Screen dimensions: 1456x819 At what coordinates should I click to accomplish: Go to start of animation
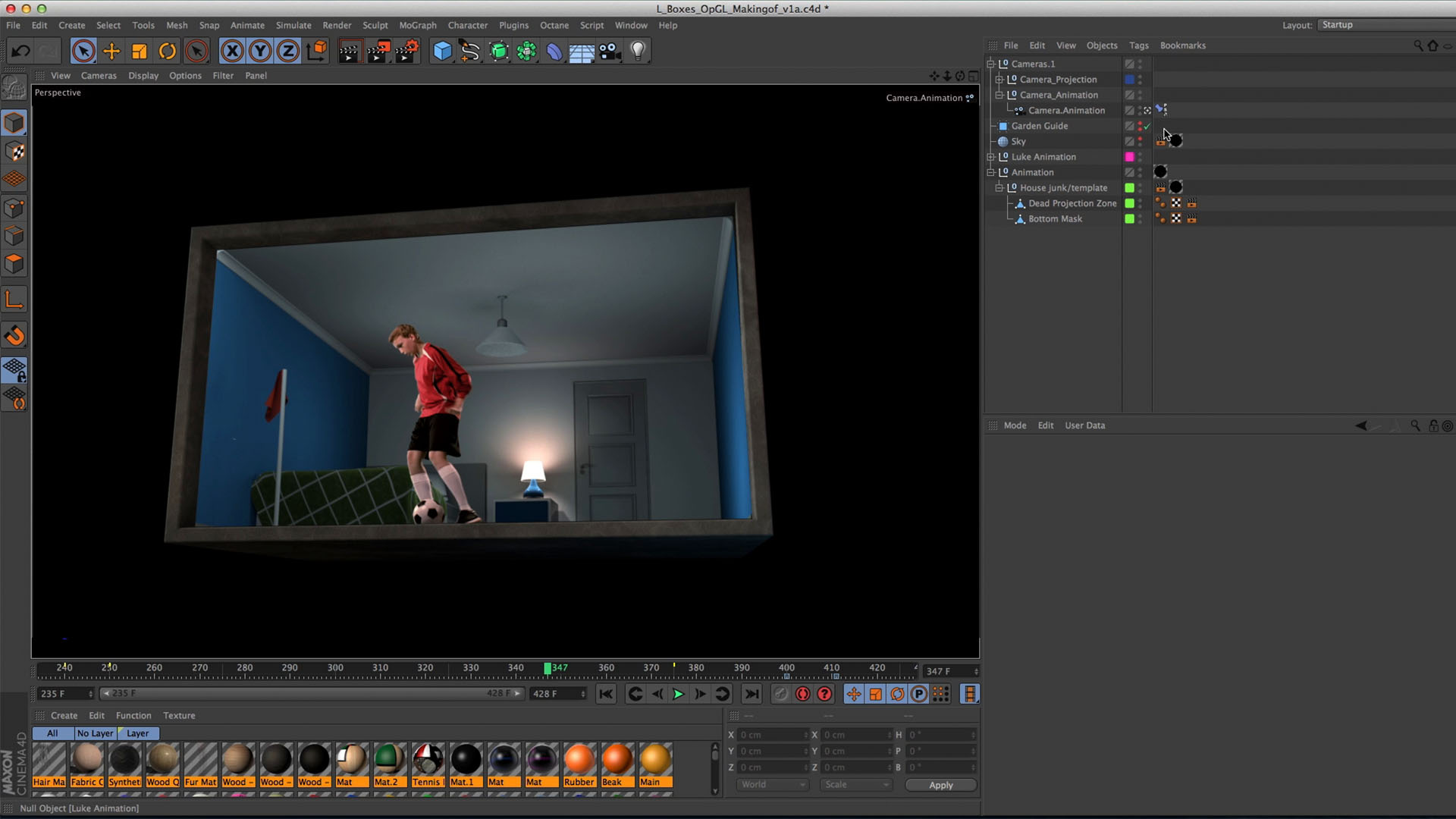pos(606,694)
